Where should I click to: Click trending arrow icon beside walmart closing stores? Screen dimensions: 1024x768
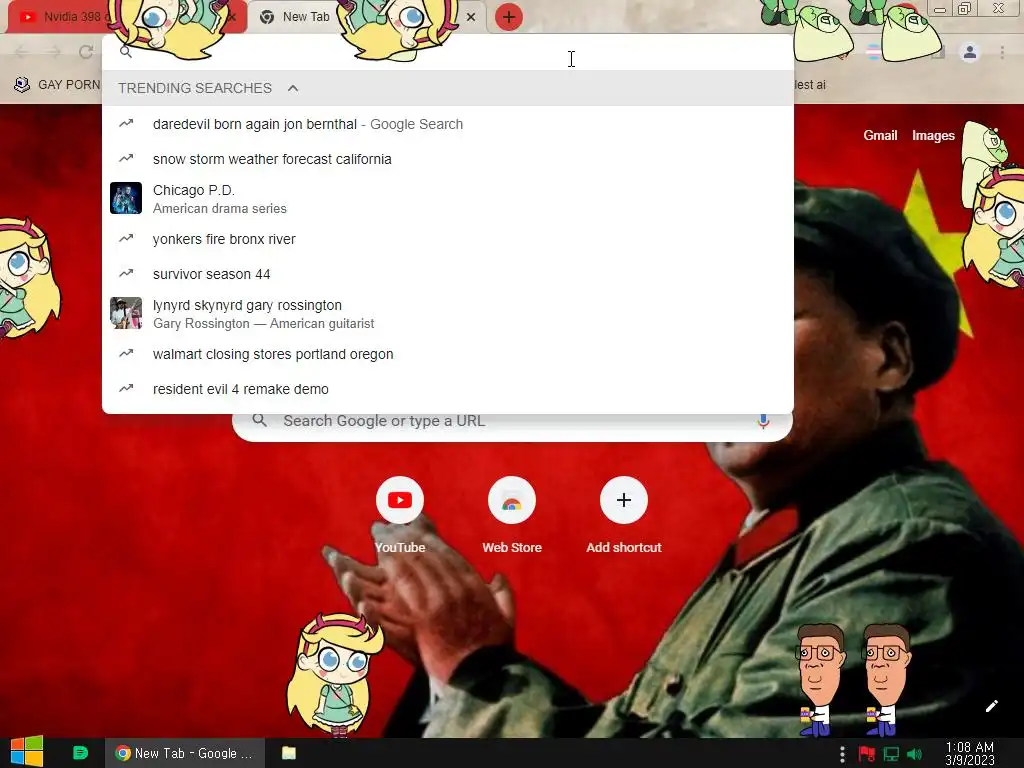126,353
